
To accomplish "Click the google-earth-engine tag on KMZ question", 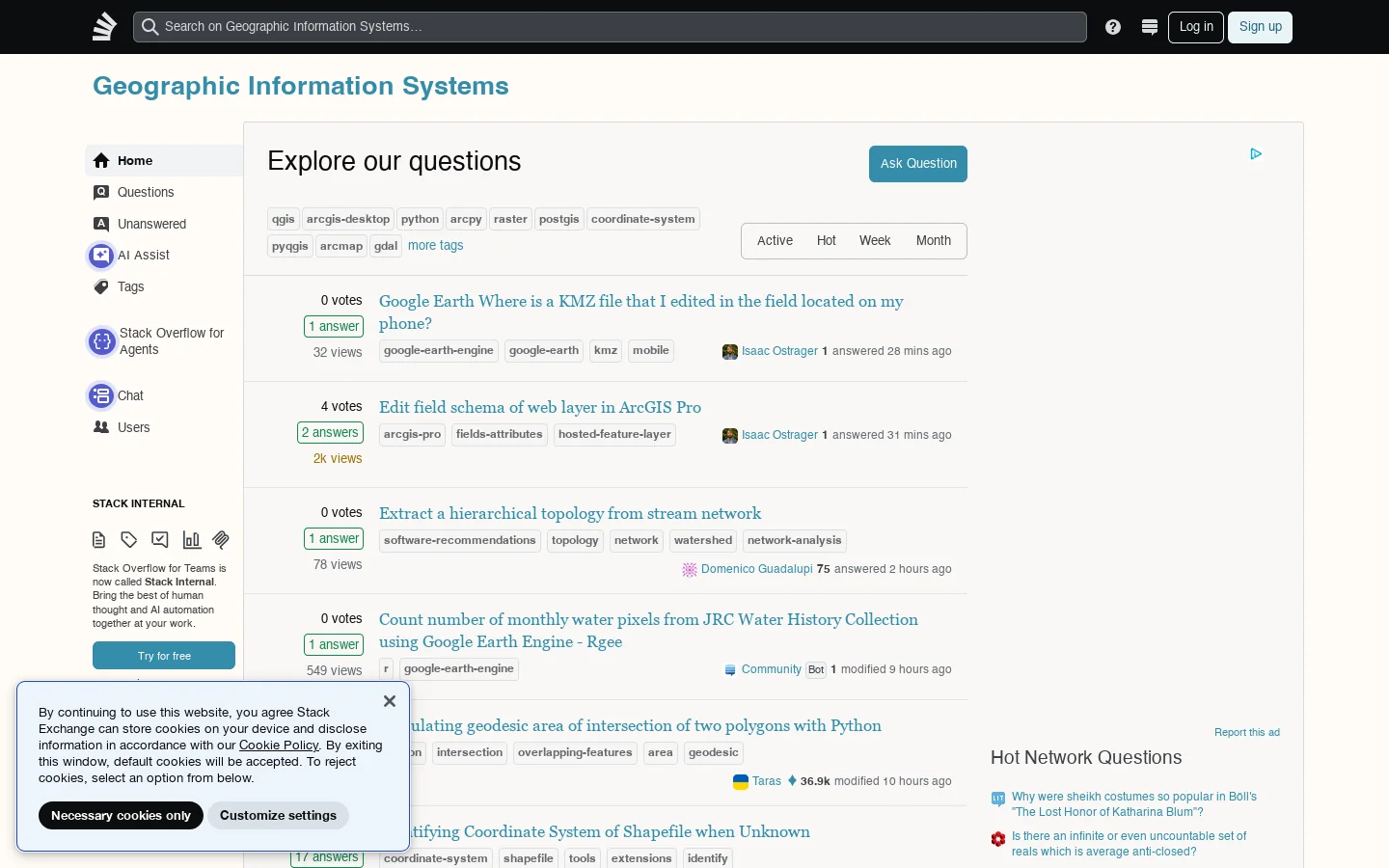I will coord(439,351).
